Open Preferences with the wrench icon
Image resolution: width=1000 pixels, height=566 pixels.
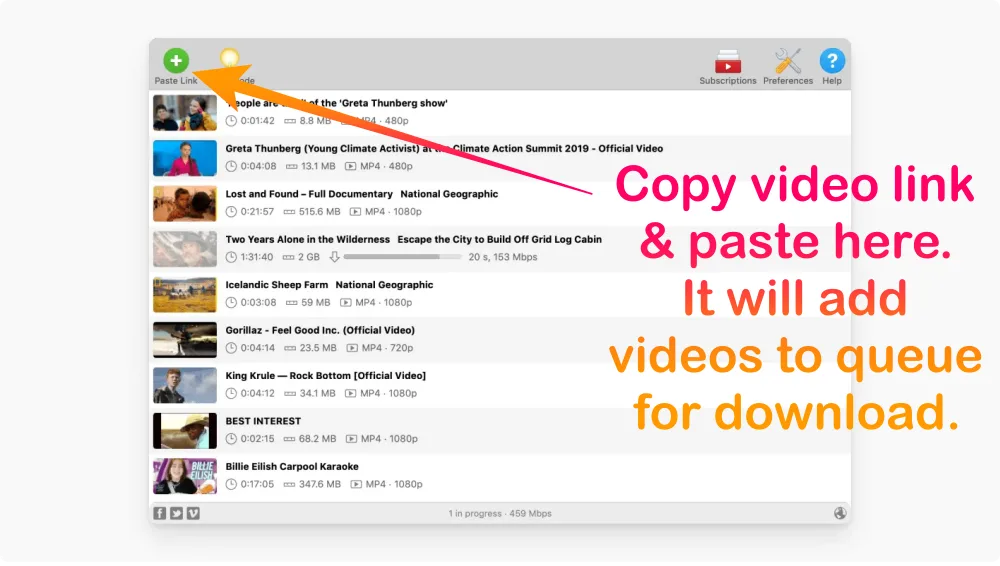click(788, 63)
